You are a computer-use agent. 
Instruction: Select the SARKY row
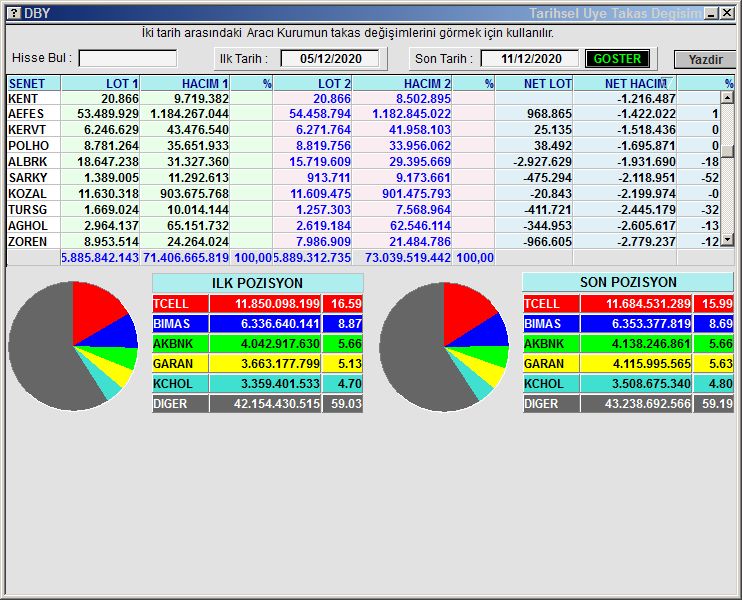363,178
